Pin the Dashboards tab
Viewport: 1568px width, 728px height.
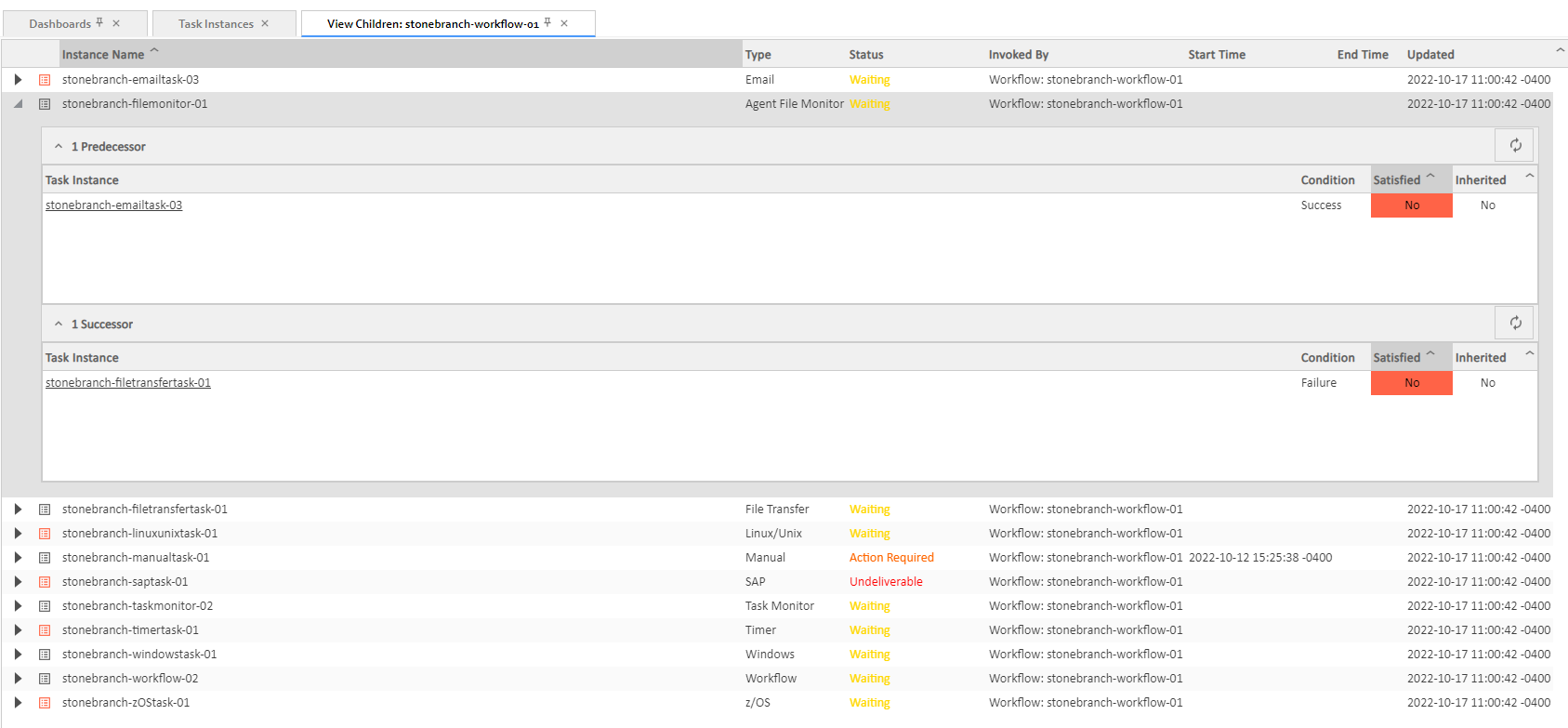click(x=99, y=23)
